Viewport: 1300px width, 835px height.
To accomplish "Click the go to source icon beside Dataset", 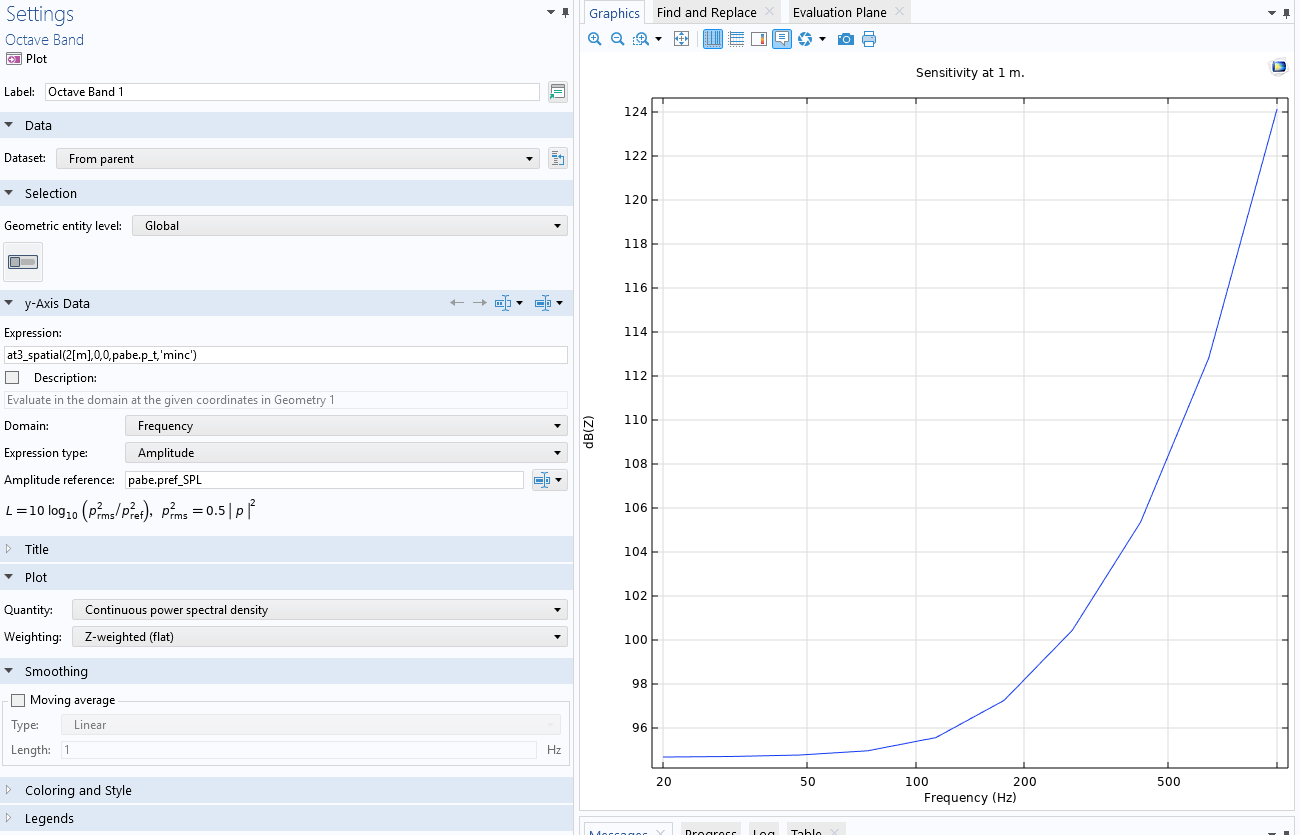I will pos(557,158).
